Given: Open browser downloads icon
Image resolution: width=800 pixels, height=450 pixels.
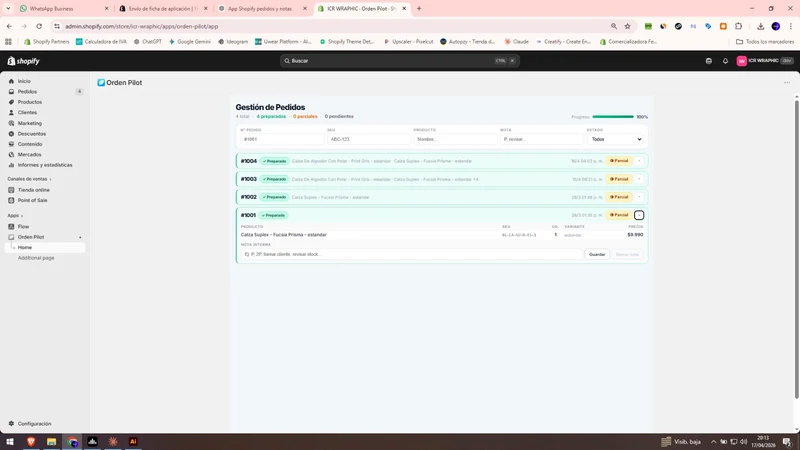Looking at the screenshot, I should point(760,27).
